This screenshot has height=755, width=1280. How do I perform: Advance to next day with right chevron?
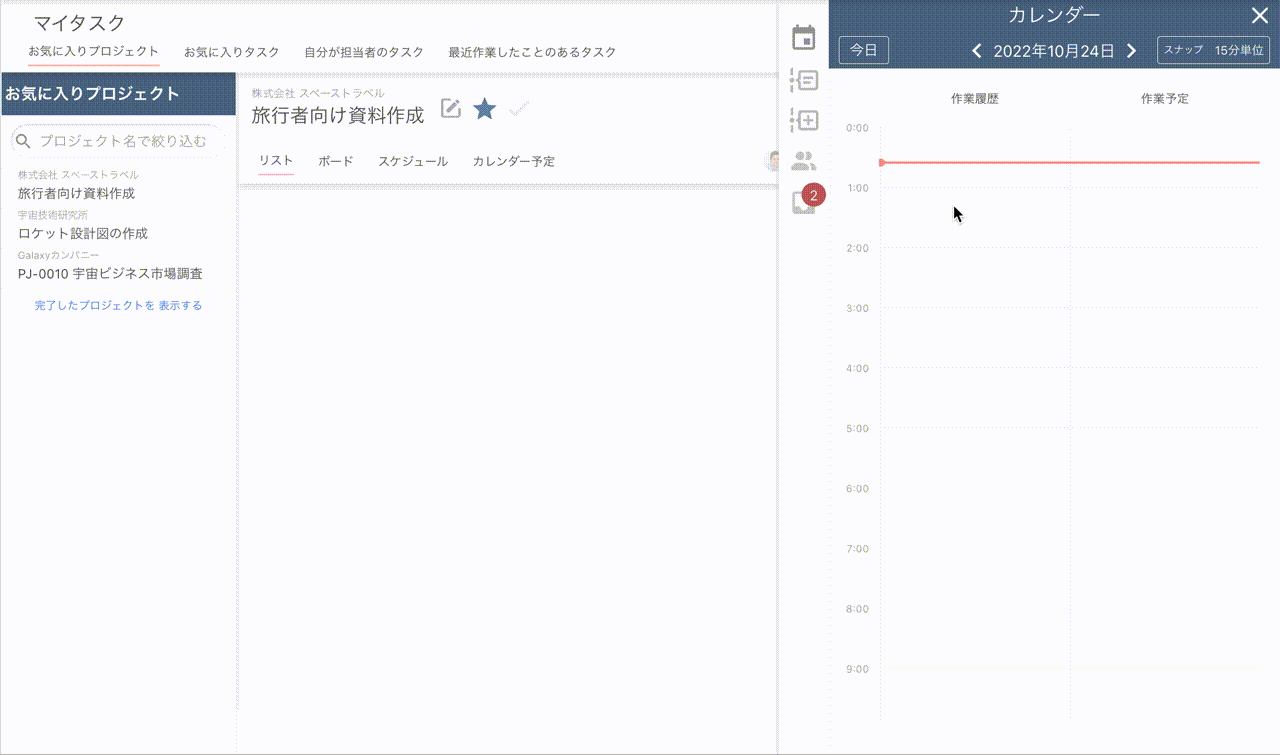click(1132, 51)
